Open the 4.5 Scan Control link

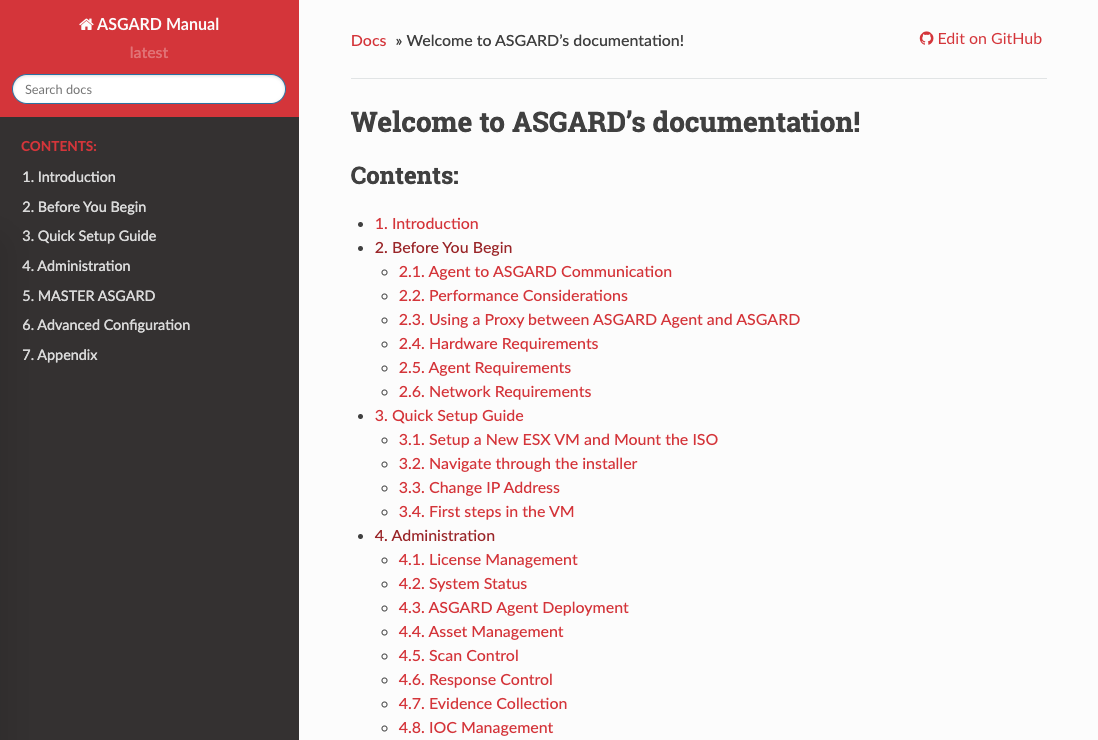pyautogui.click(x=458, y=656)
